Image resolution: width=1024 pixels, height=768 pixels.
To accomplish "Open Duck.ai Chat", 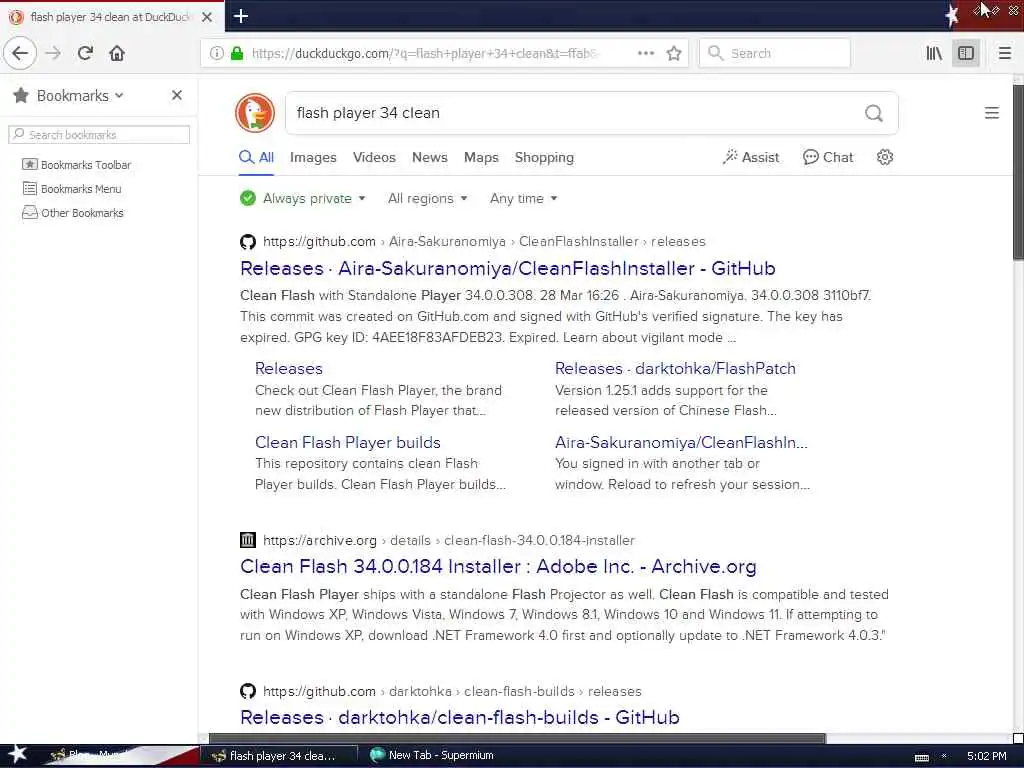I will click(827, 157).
